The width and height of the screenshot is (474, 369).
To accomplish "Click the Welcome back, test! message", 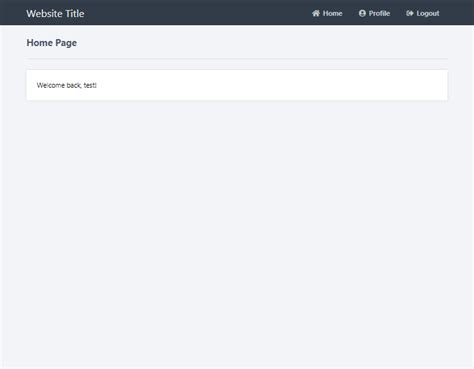I will (67, 85).
